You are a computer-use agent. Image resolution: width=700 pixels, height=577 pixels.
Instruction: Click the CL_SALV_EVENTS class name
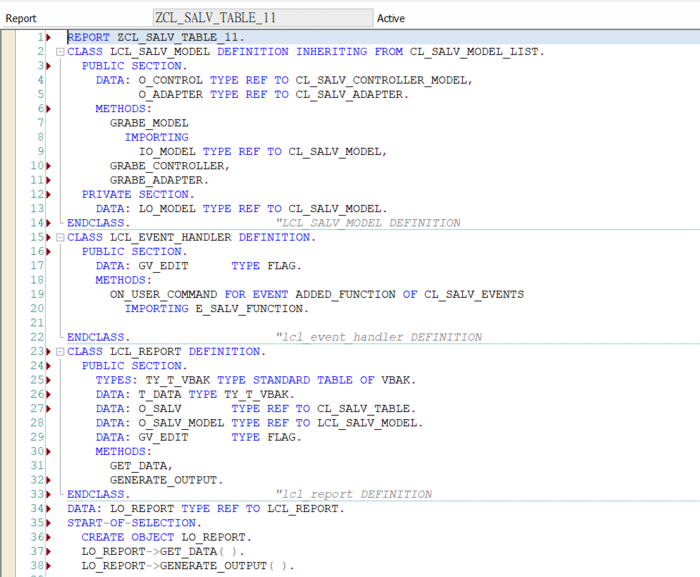474,295
